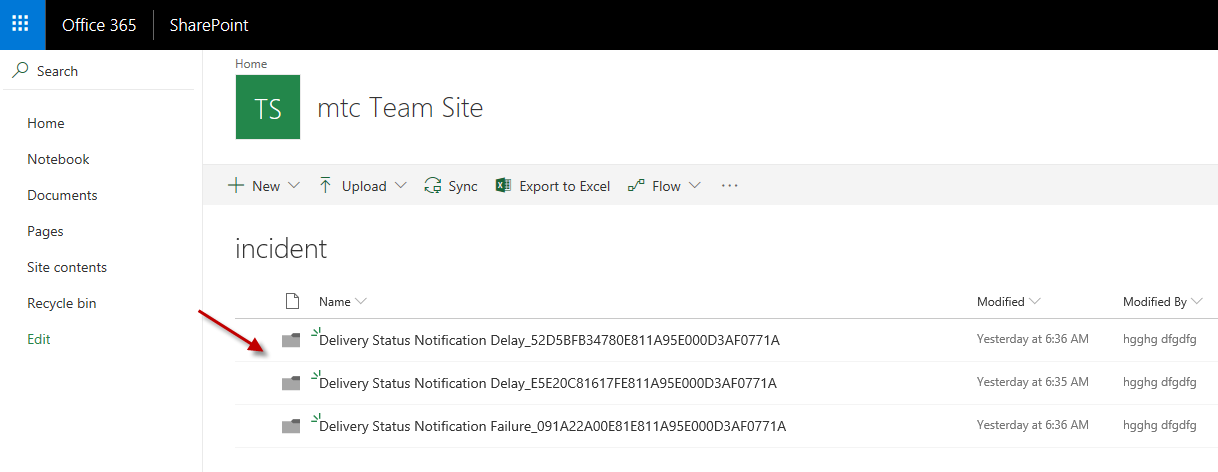Click the Edit link in sidebar

coord(39,339)
